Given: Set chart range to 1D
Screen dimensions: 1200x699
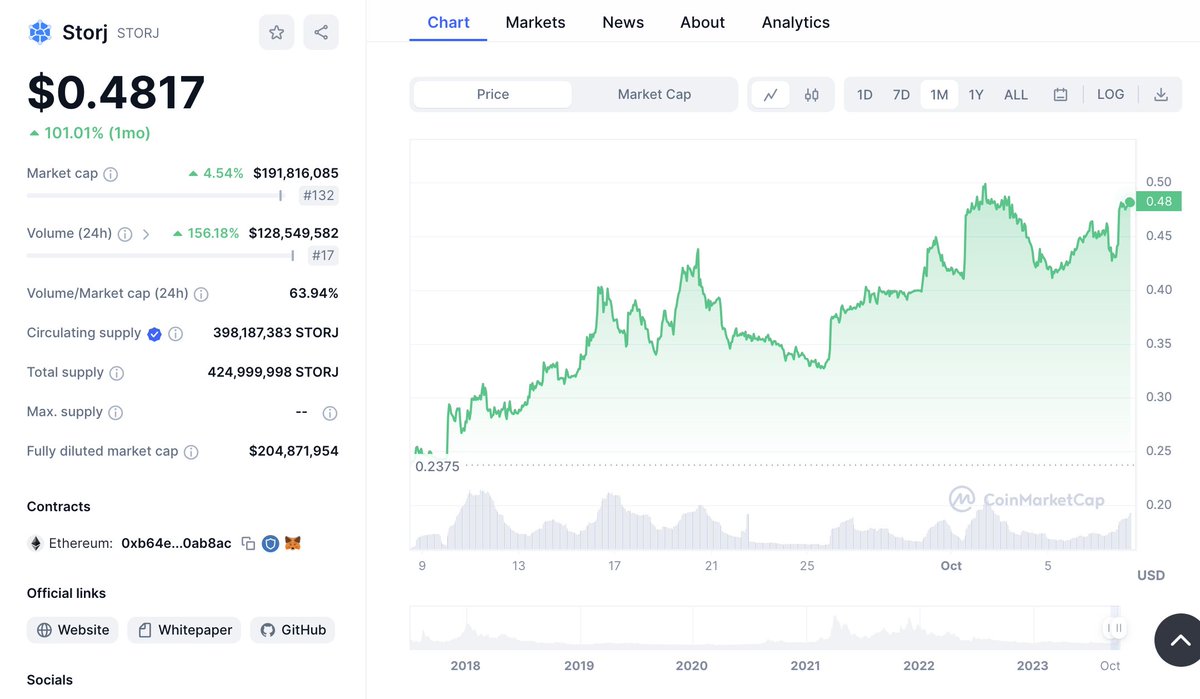Looking at the screenshot, I should point(865,95).
